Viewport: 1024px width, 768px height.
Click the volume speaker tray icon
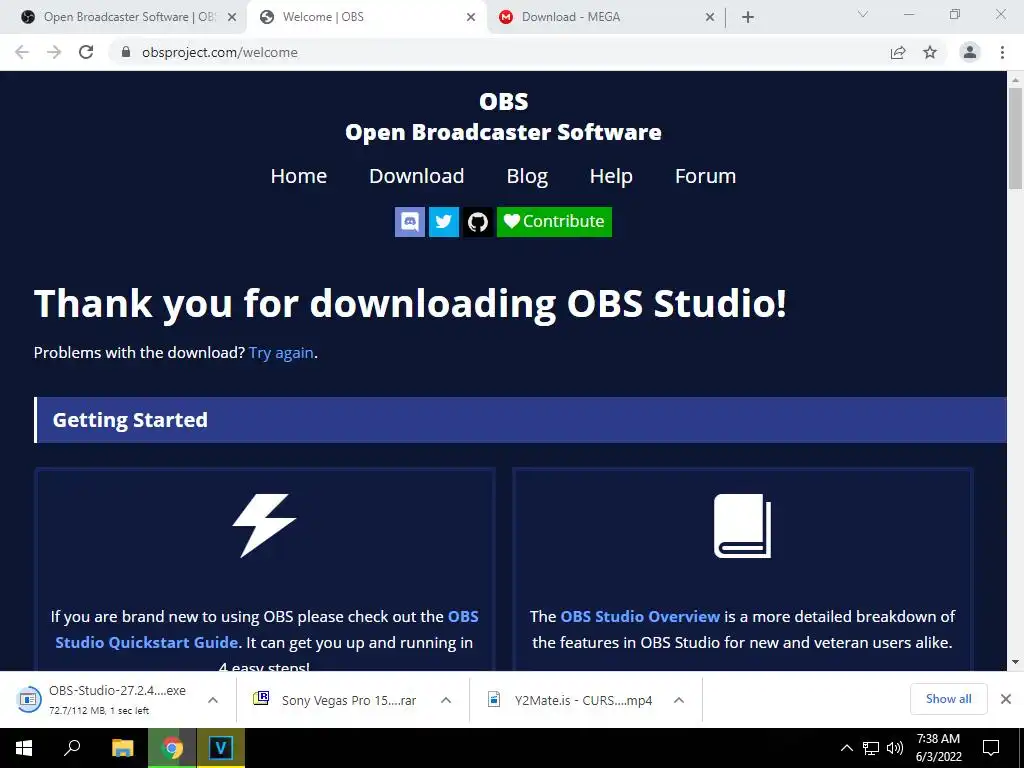tap(895, 748)
